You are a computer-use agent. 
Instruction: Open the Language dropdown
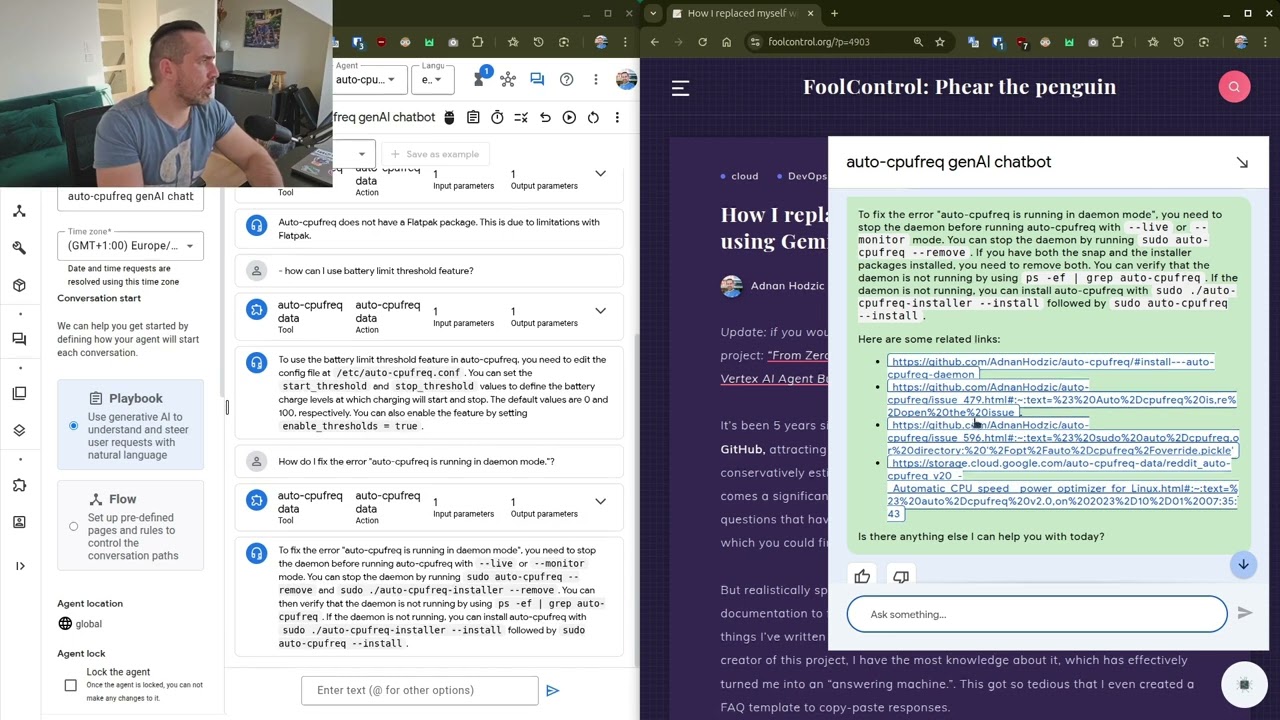point(431,80)
